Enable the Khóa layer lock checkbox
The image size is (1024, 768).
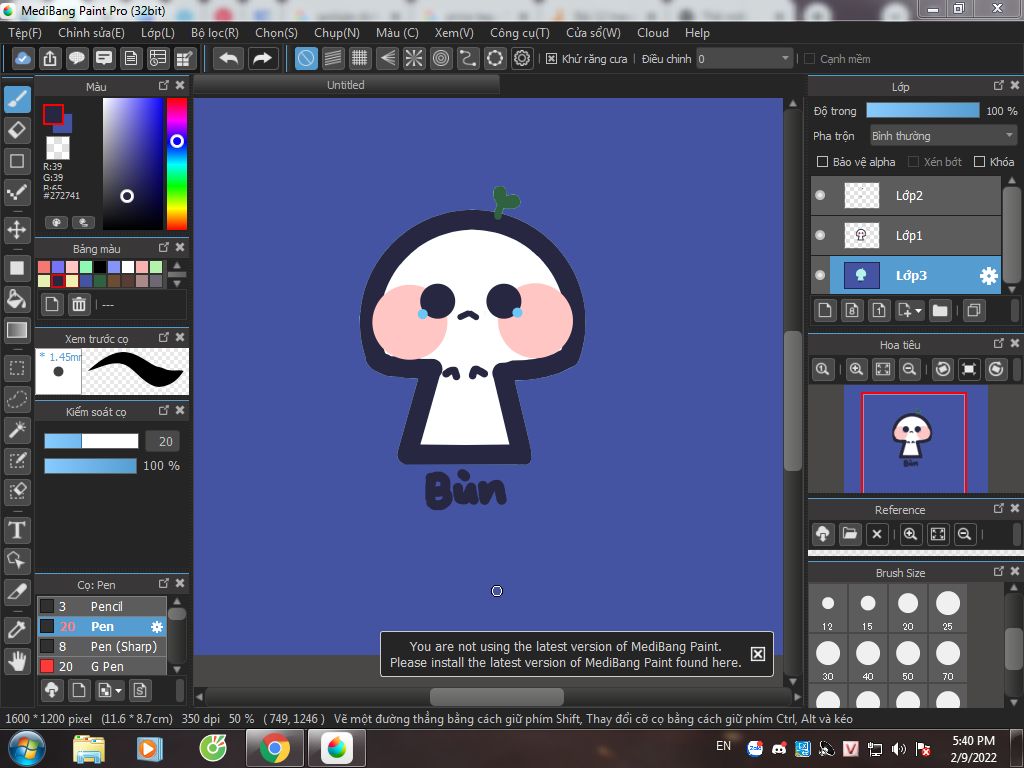pos(979,162)
